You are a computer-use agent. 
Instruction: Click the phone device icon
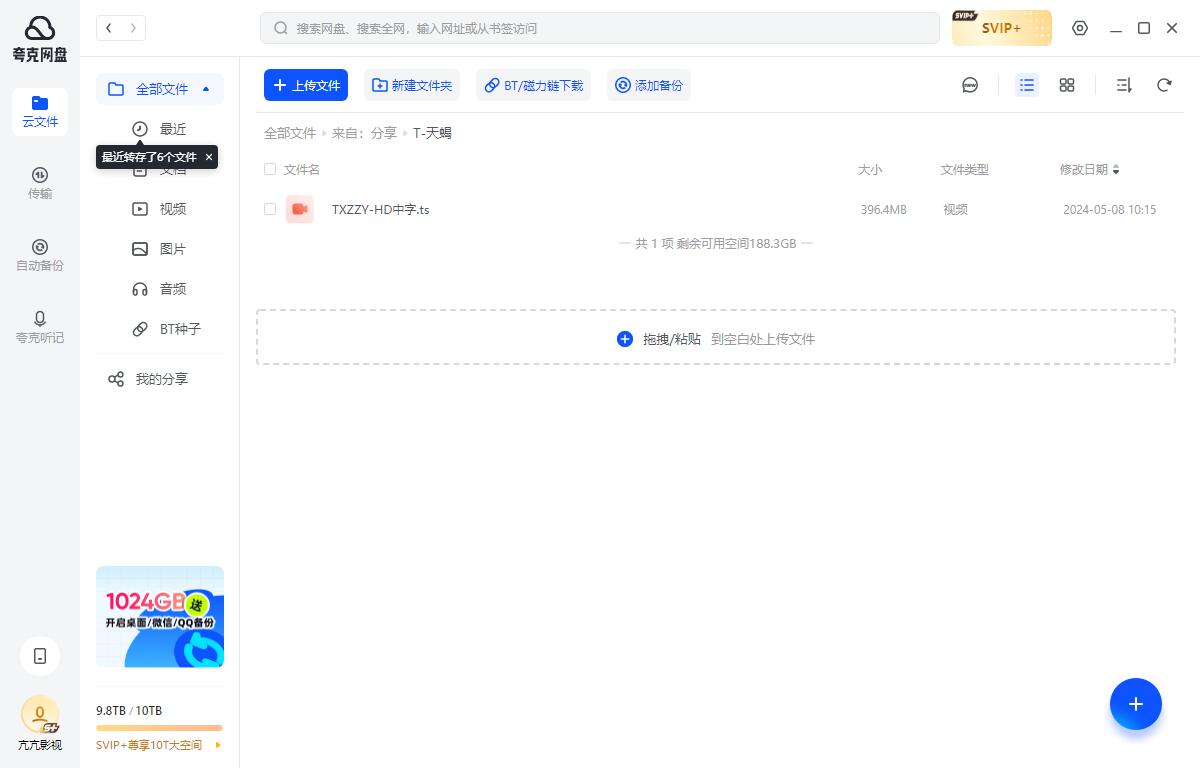point(40,656)
